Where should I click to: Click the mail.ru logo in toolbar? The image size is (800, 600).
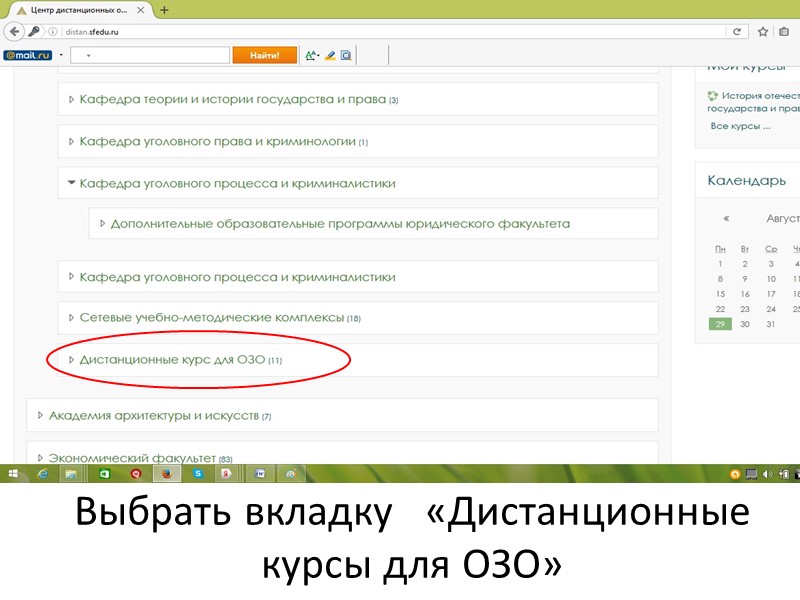pyautogui.click(x=28, y=55)
